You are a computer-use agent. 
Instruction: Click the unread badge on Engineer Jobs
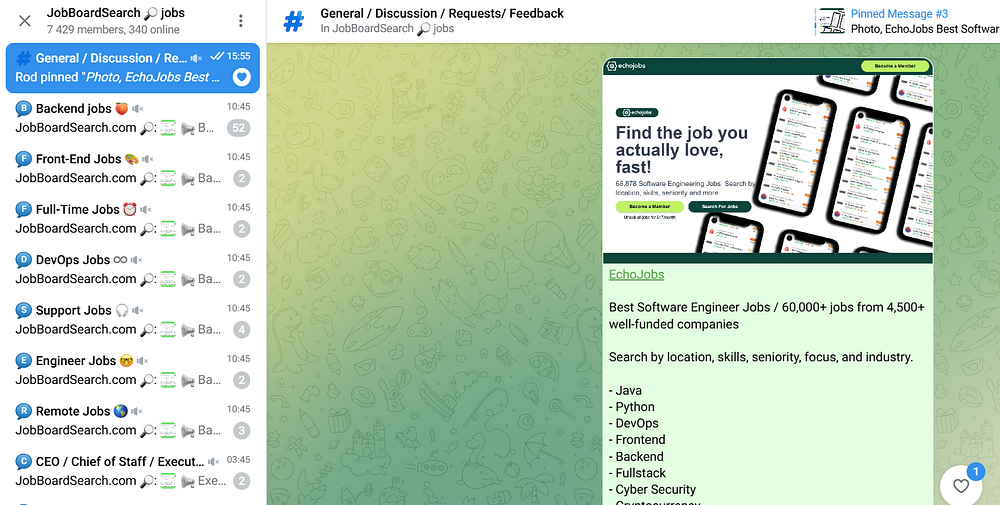(x=241, y=380)
